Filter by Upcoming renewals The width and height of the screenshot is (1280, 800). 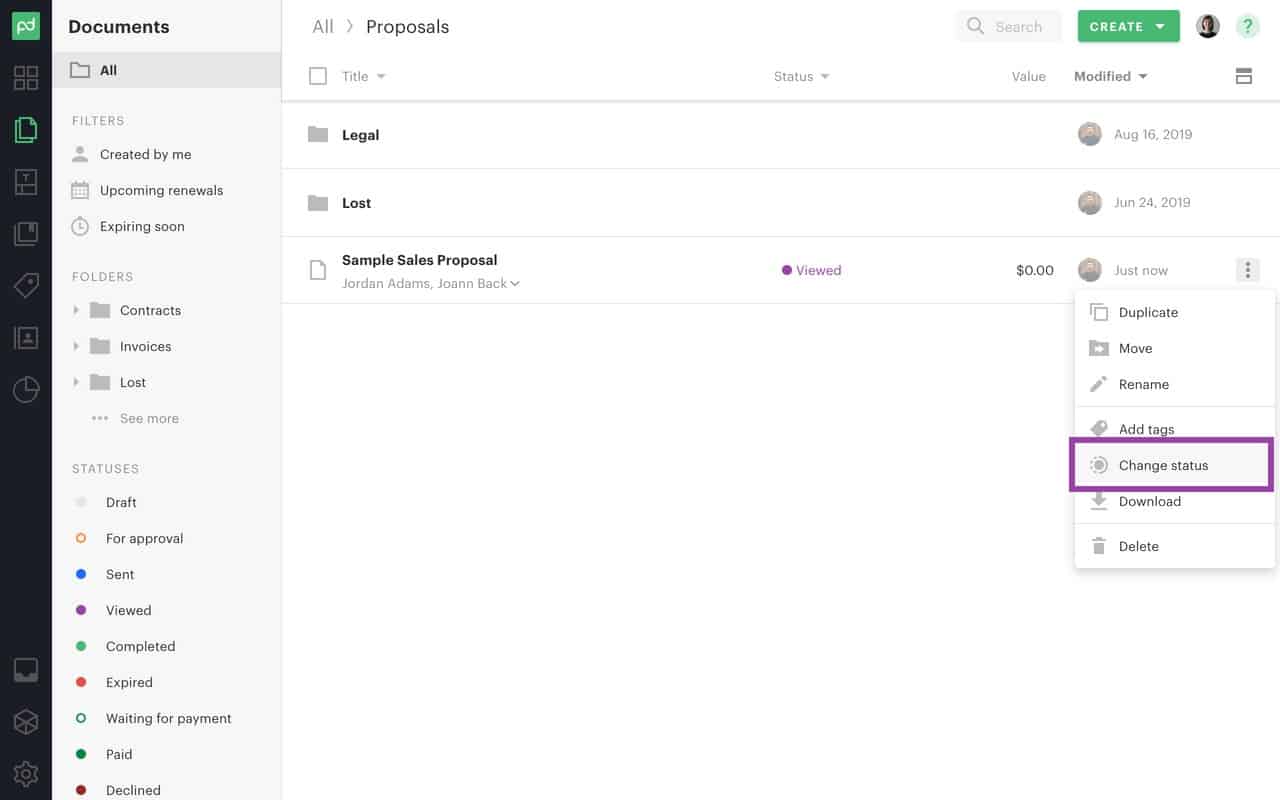click(x=161, y=190)
